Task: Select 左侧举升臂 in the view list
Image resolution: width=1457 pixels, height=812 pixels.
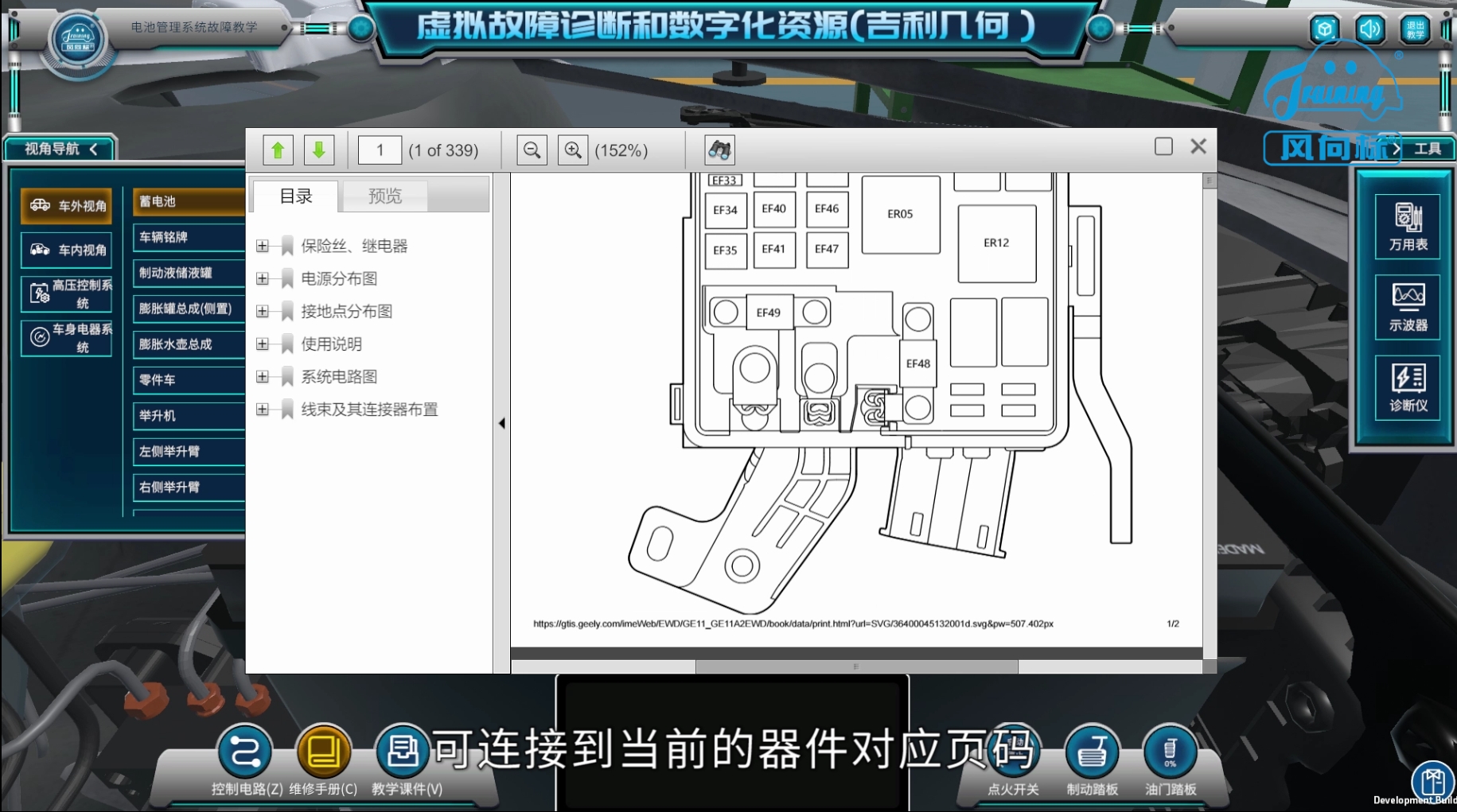Action: [x=189, y=452]
